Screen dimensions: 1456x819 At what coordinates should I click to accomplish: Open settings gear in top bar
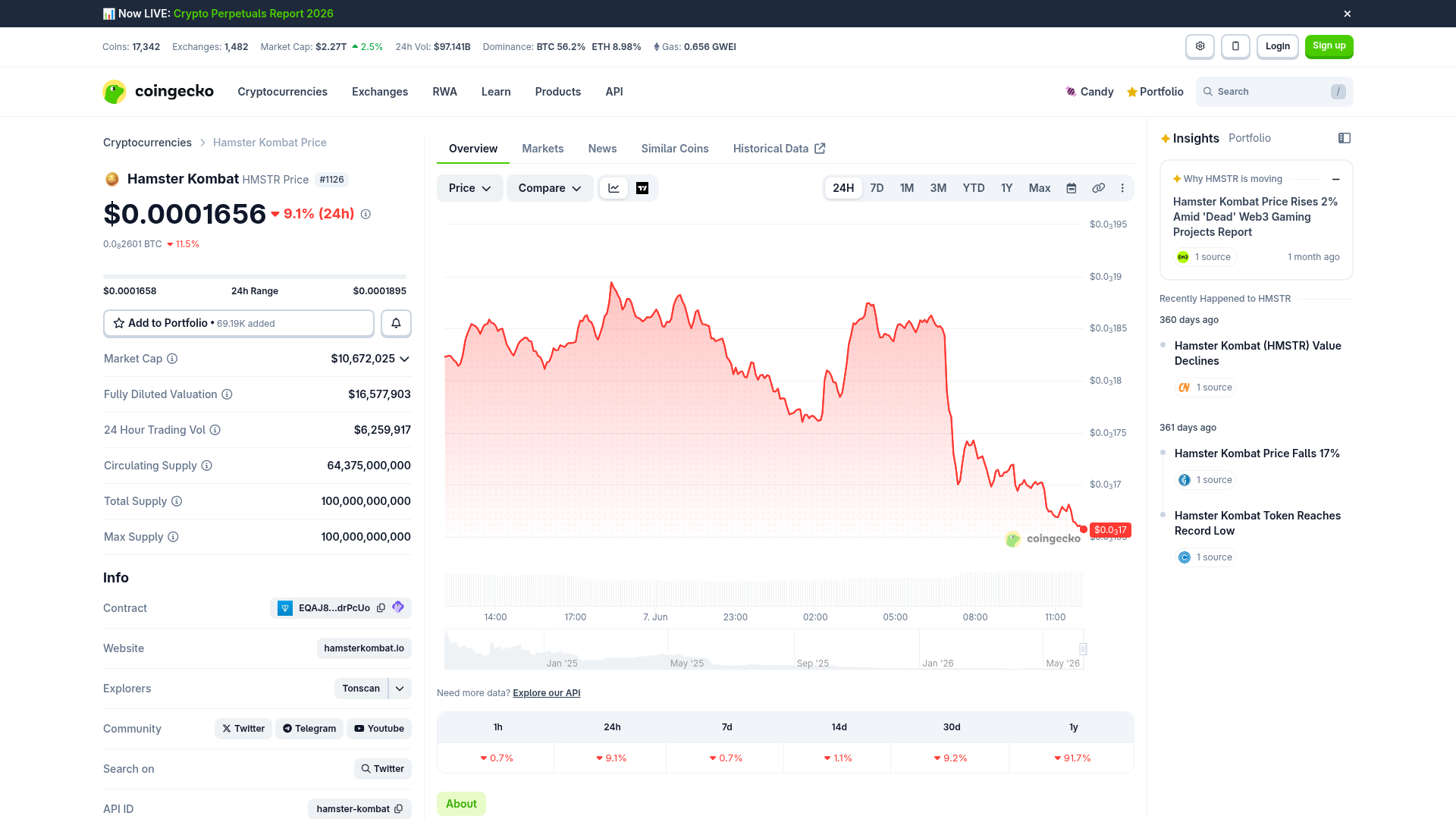[x=1200, y=46]
